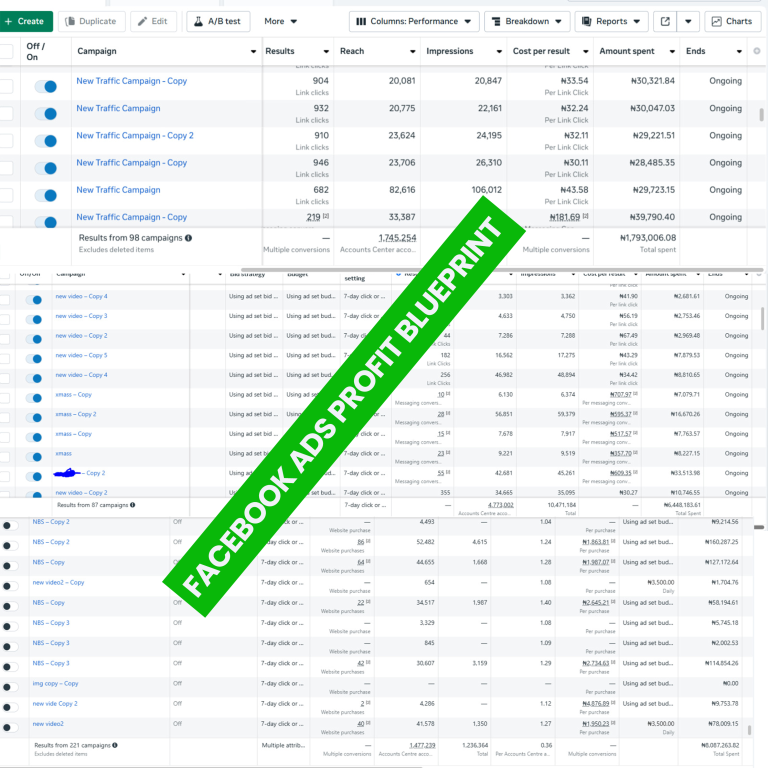Screen dimensions: 768x768
Task: Turn on new vide Copy 2 campaign
Action: [10, 707]
